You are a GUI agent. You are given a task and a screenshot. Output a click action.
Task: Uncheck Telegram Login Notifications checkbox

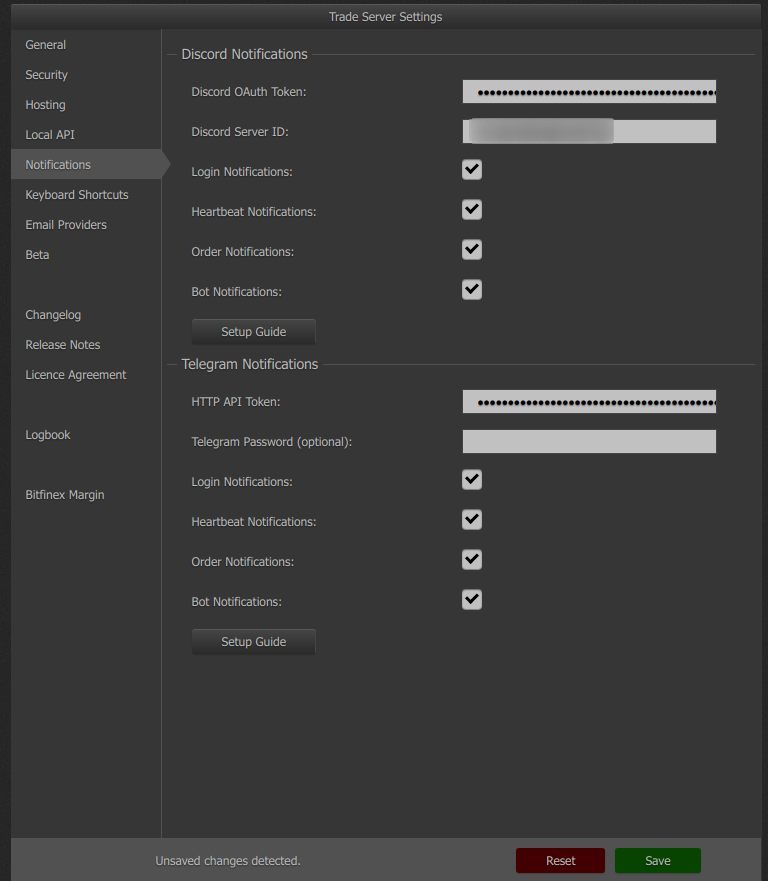[x=472, y=480]
